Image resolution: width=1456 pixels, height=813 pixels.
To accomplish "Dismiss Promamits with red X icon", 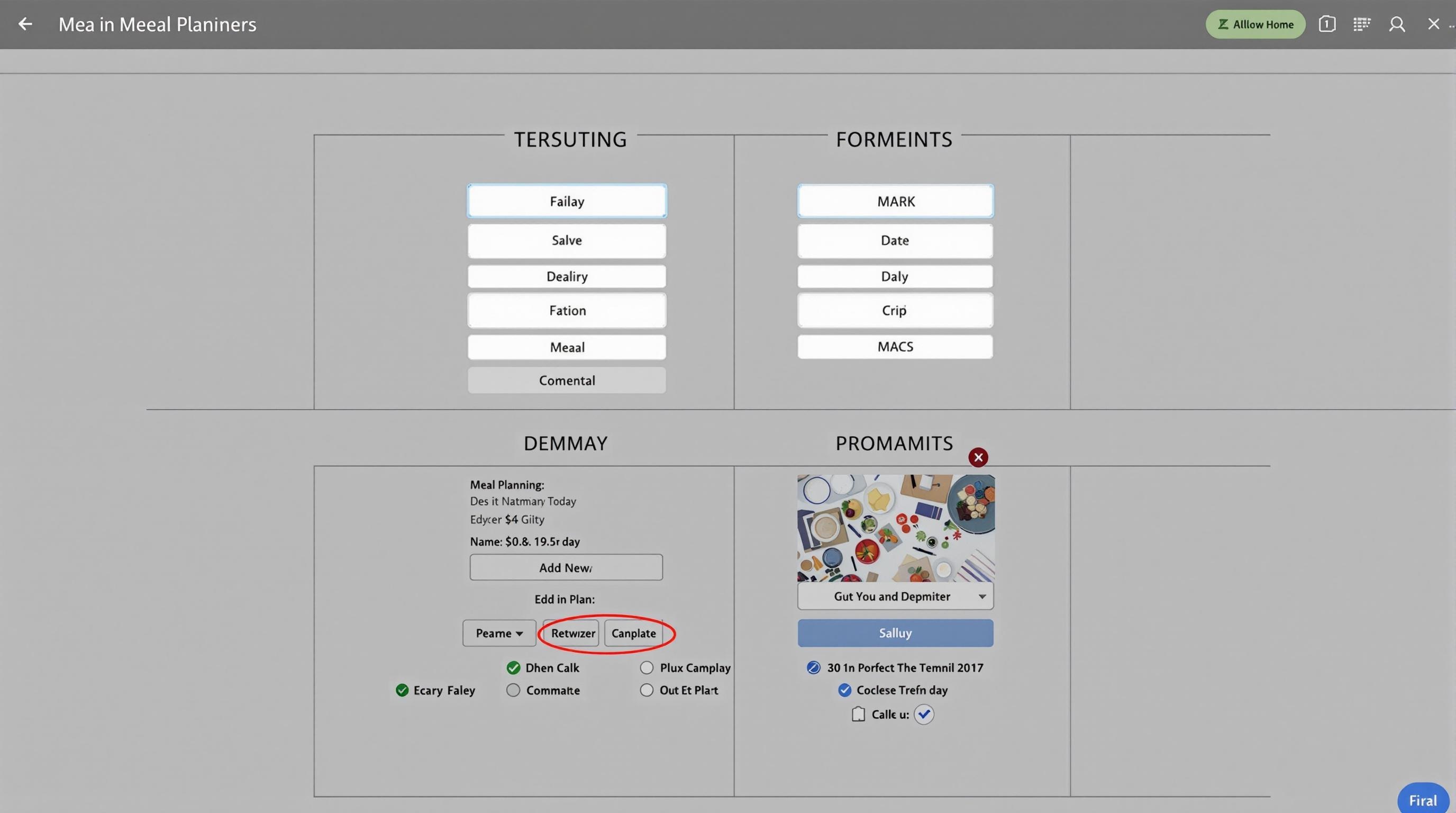I will click(x=978, y=457).
